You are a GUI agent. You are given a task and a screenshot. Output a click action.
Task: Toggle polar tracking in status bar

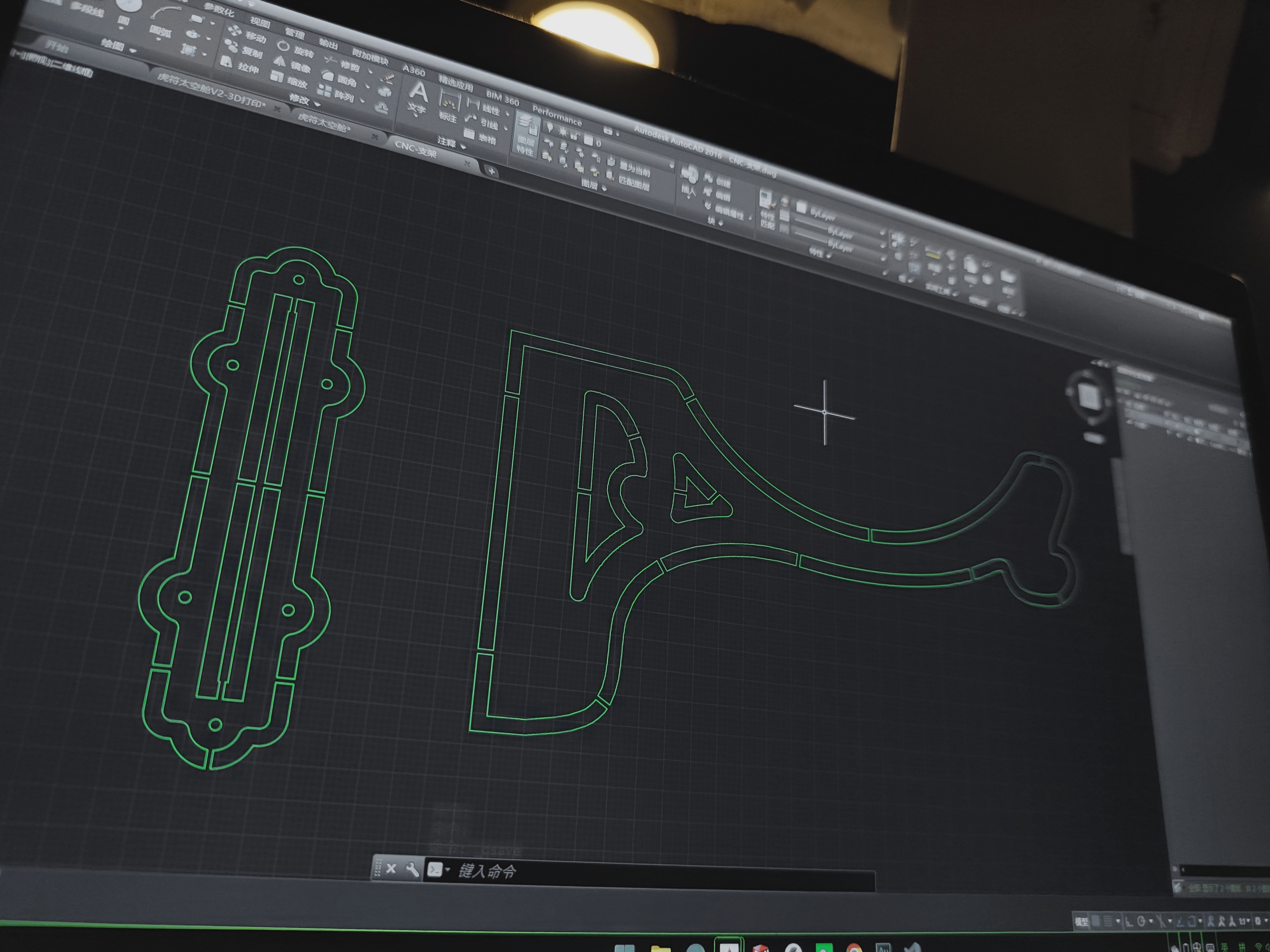pos(1141,922)
